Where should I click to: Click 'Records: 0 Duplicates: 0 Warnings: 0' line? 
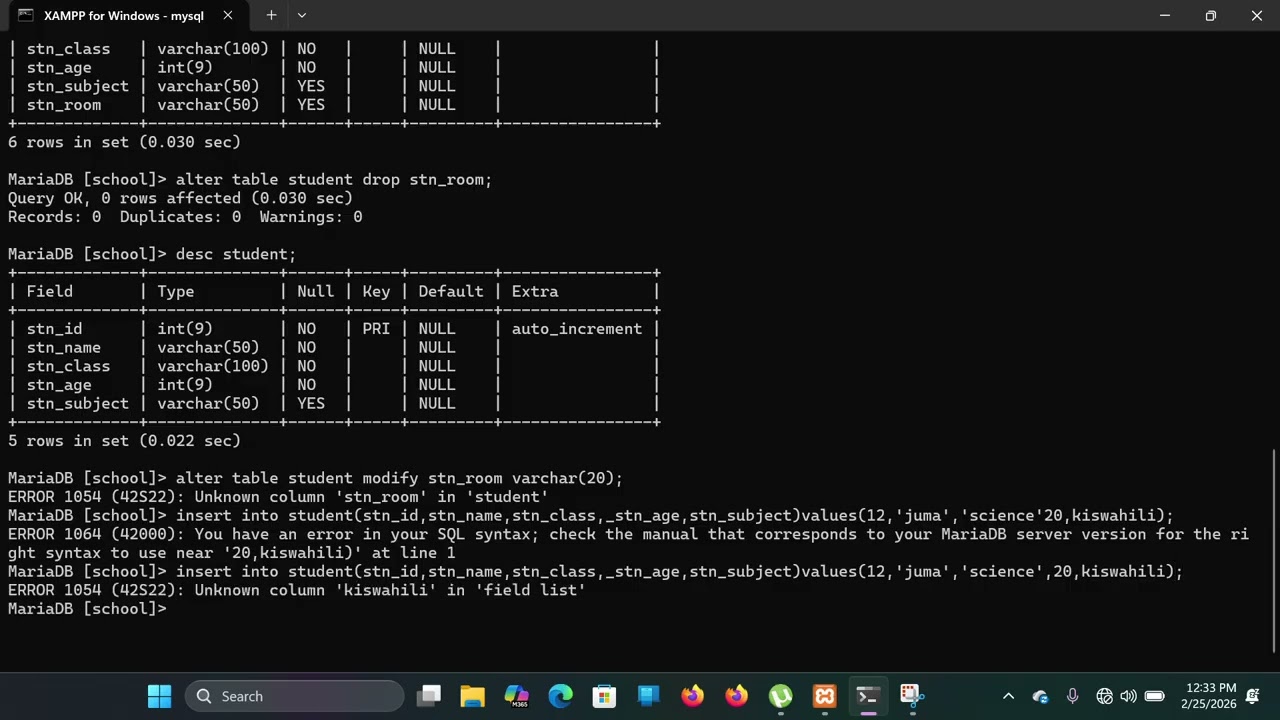(x=185, y=217)
